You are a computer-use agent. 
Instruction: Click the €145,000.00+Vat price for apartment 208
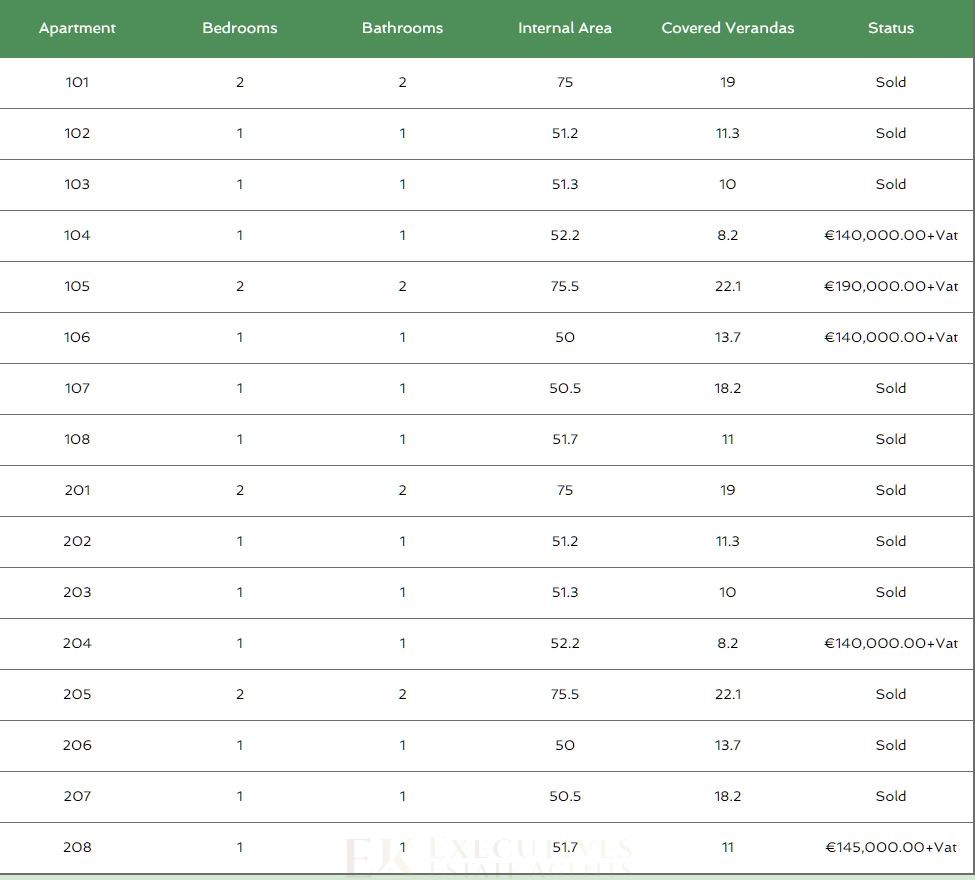[890, 847]
